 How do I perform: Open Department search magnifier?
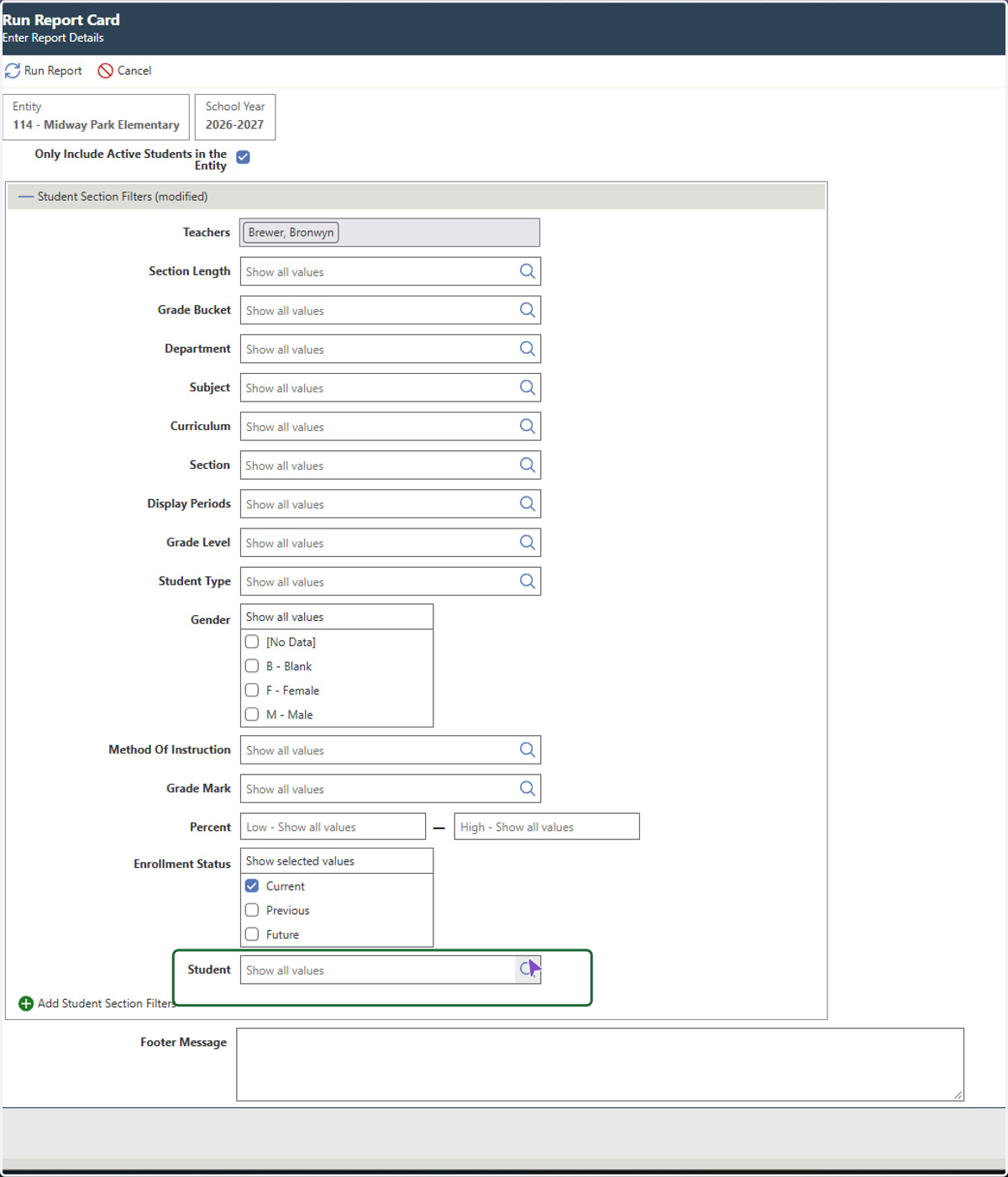point(528,349)
